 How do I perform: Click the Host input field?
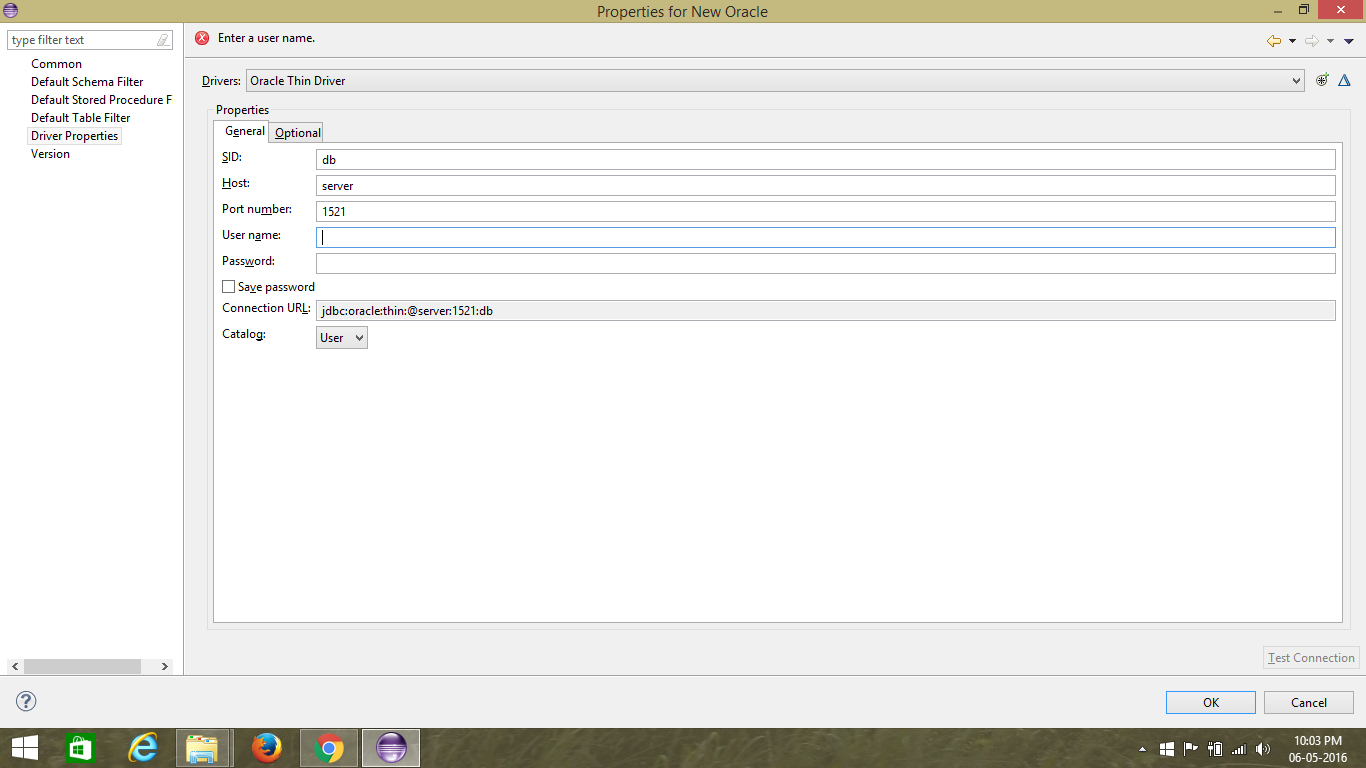click(x=826, y=185)
